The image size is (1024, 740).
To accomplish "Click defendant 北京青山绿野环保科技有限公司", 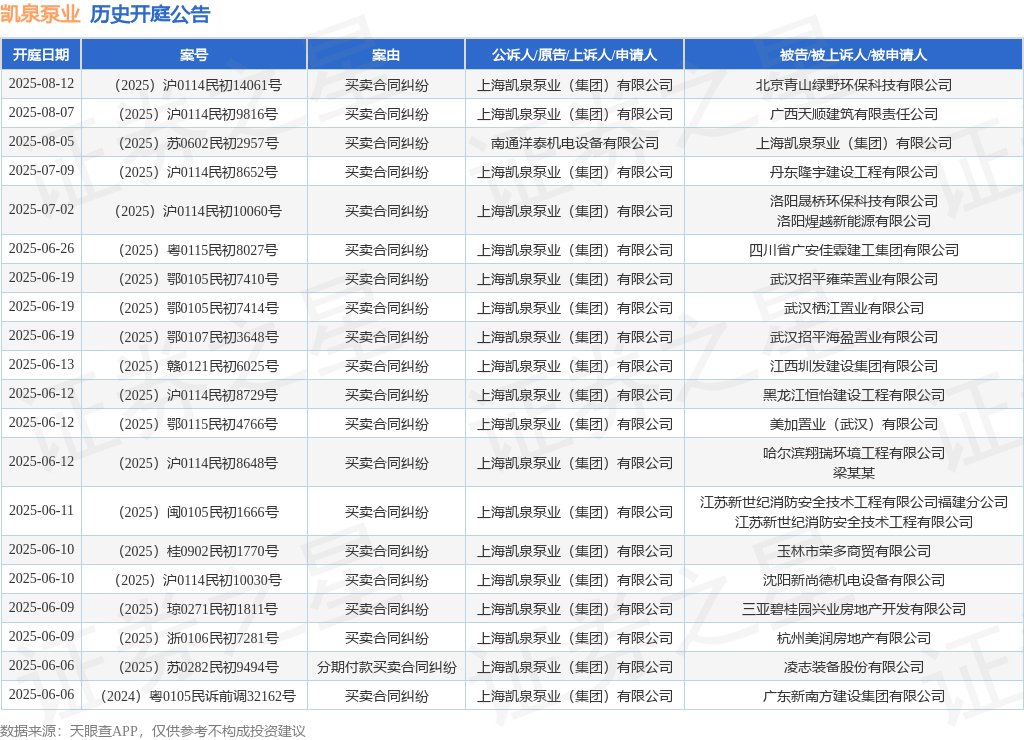I will (x=854, y=85).
